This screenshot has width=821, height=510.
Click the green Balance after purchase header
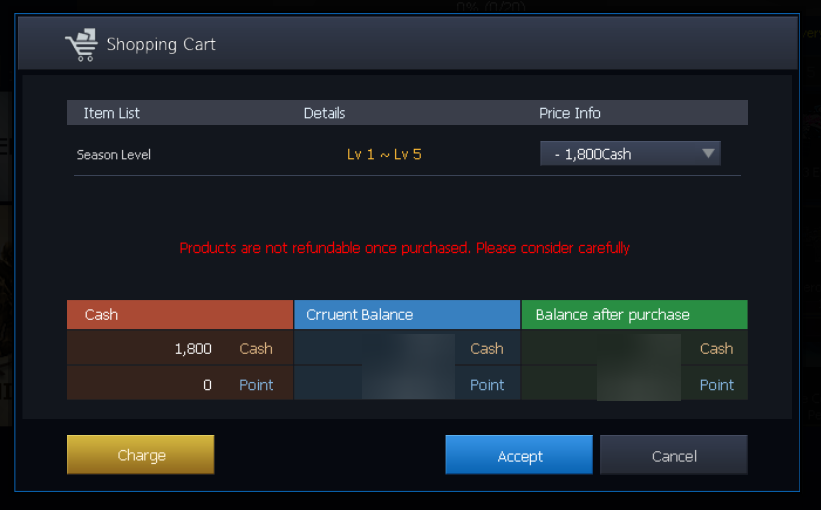tap(634, 315)
